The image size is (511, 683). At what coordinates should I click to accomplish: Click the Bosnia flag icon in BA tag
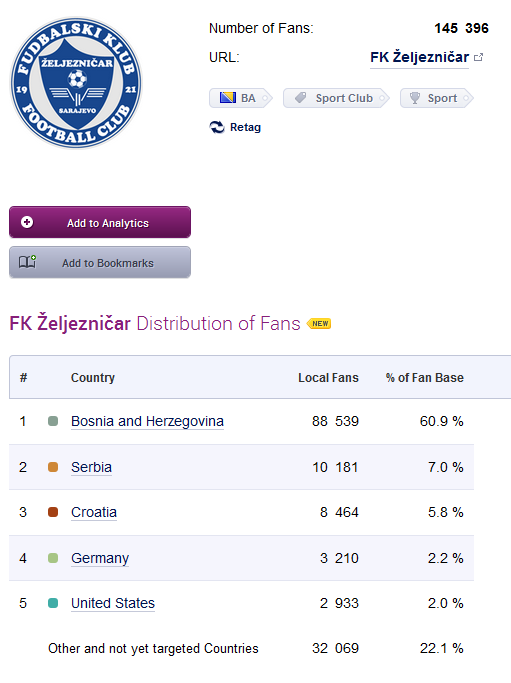(227, 98)
